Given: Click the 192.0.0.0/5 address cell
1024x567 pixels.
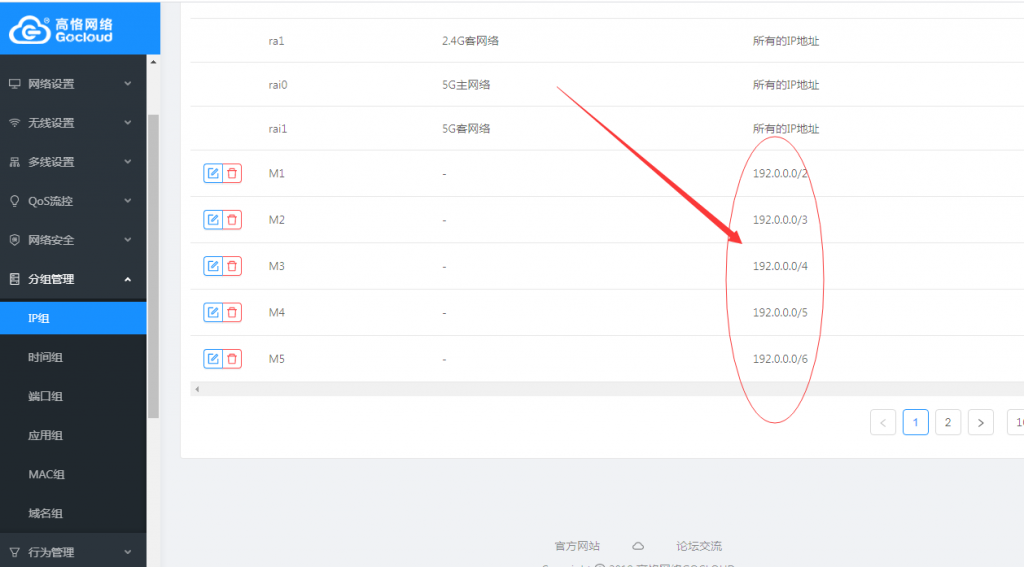Looking at the screenshot, I should pyautogui.click(x=780, y=312).
